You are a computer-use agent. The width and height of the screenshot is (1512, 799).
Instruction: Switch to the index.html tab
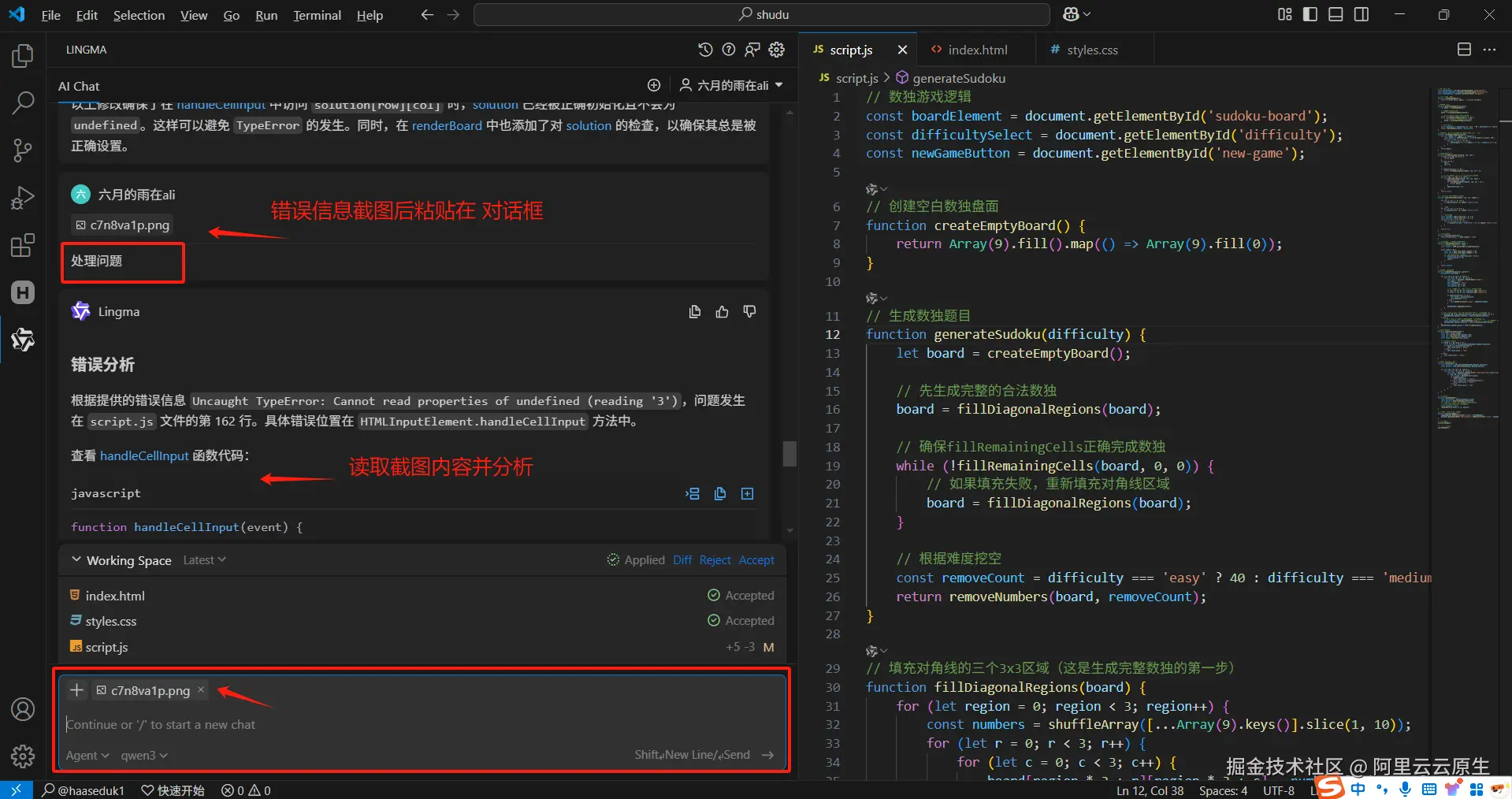pos(977,50)
